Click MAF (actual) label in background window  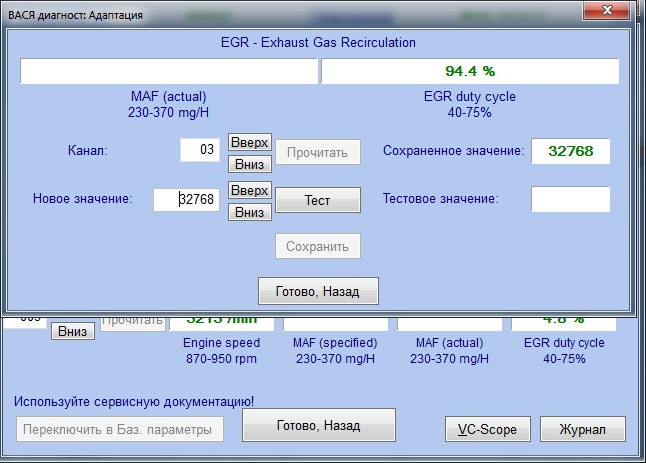point(449,343)
